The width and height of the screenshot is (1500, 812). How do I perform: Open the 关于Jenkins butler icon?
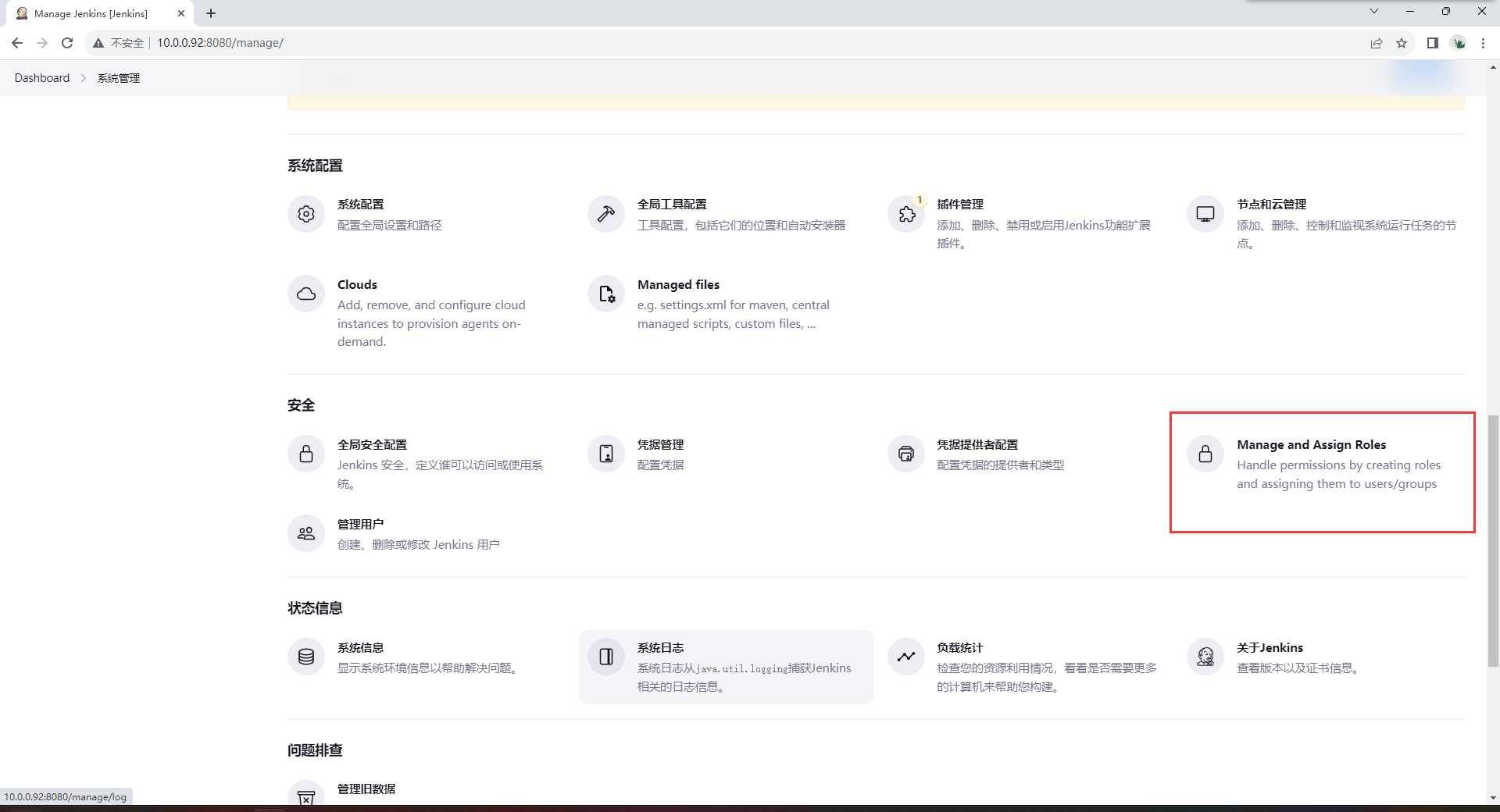point(1205,657)
